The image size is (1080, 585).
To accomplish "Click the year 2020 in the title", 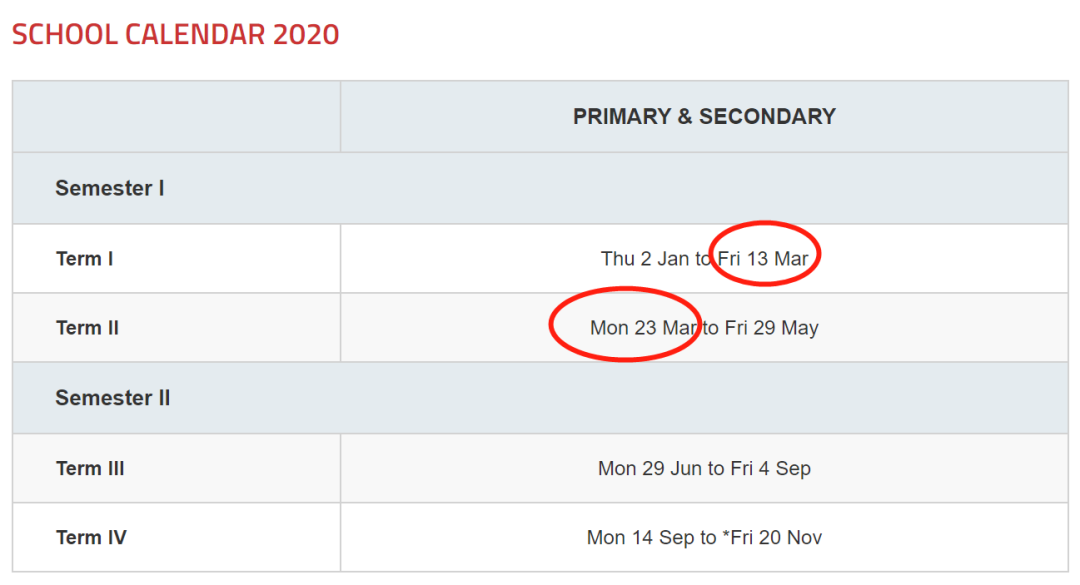I will click(306, 34).
